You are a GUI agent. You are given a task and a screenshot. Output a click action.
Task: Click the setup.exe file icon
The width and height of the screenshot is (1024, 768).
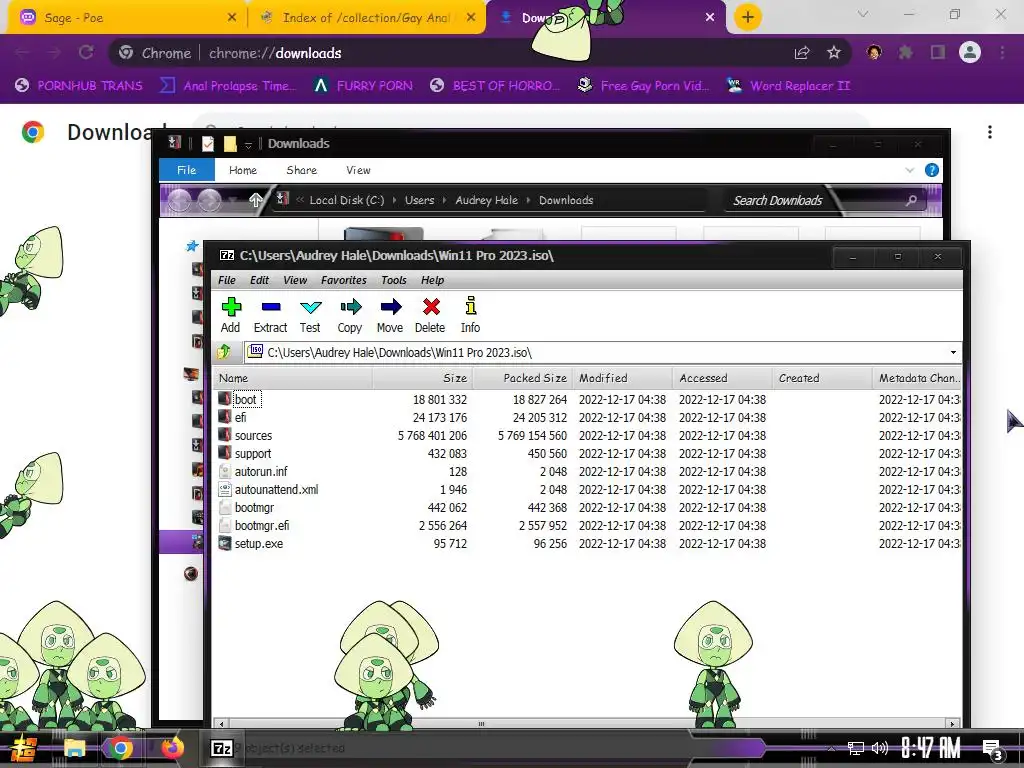point(225,543)
